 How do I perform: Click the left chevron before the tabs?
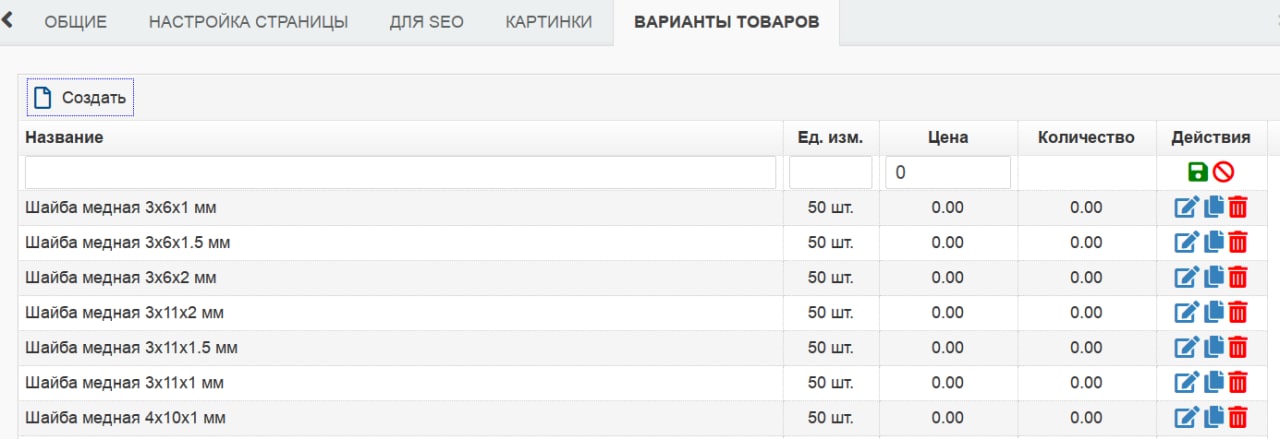tap(7, 20)
